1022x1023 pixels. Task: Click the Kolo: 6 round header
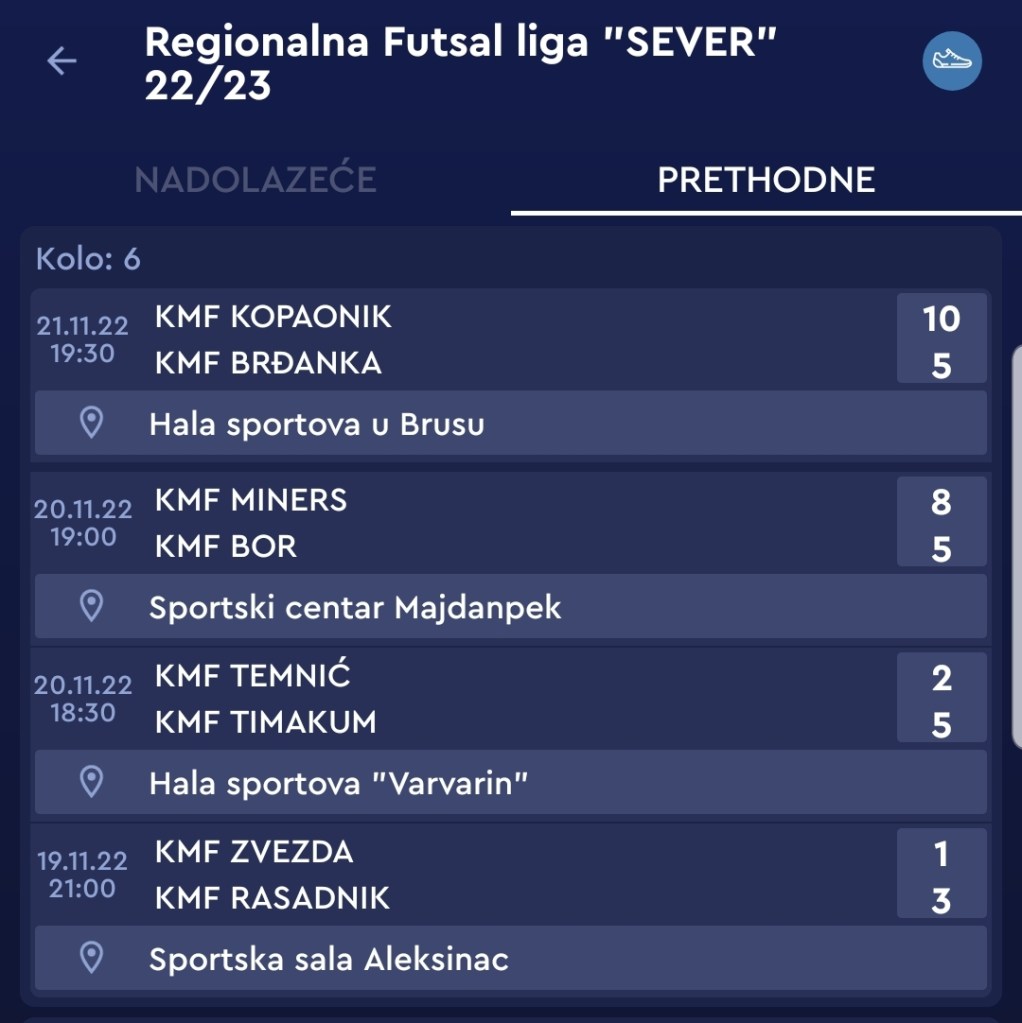tap(88, 259)
